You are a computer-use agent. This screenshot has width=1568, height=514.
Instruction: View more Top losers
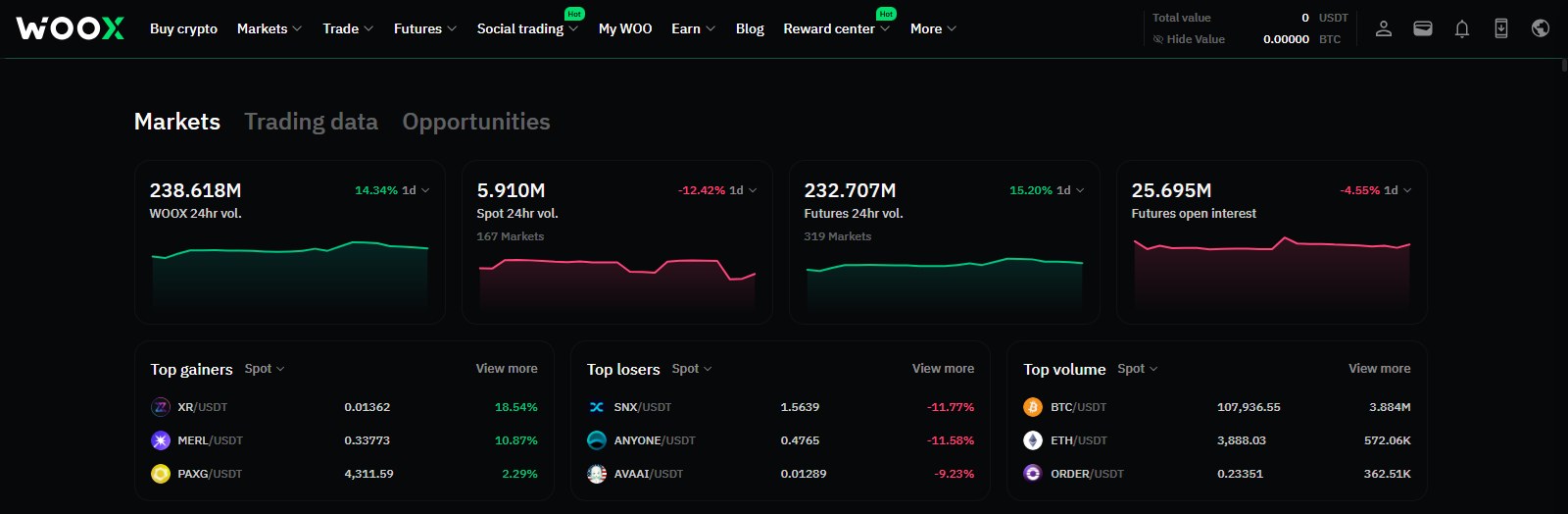click(x=943, y=369)
